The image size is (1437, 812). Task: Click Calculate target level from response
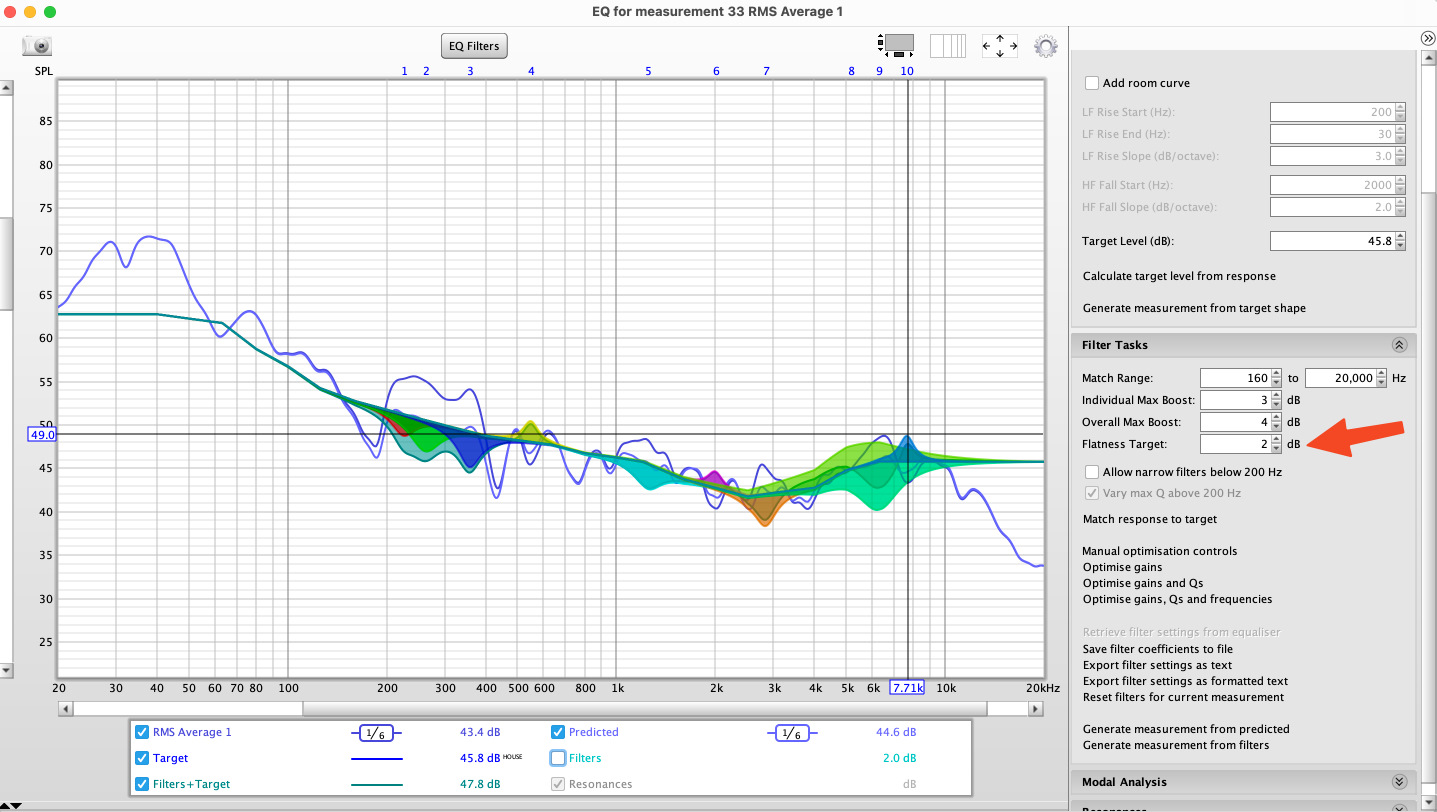click(x=1179, y=276)
